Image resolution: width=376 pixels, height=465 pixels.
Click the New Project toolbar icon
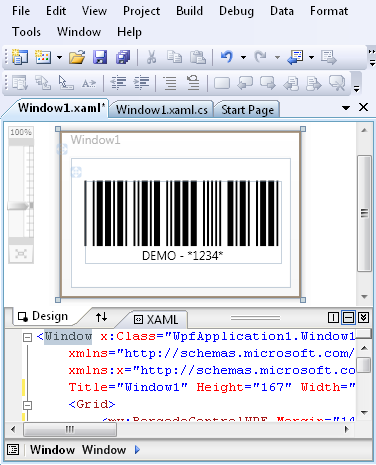[20, 57]
